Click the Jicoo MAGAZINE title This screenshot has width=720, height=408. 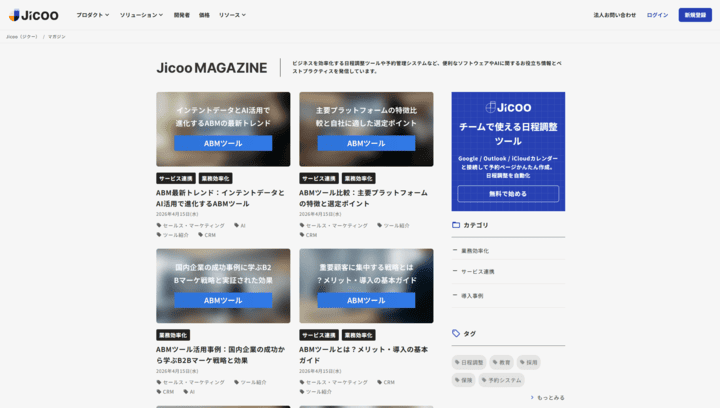click(x=212, y=68)
